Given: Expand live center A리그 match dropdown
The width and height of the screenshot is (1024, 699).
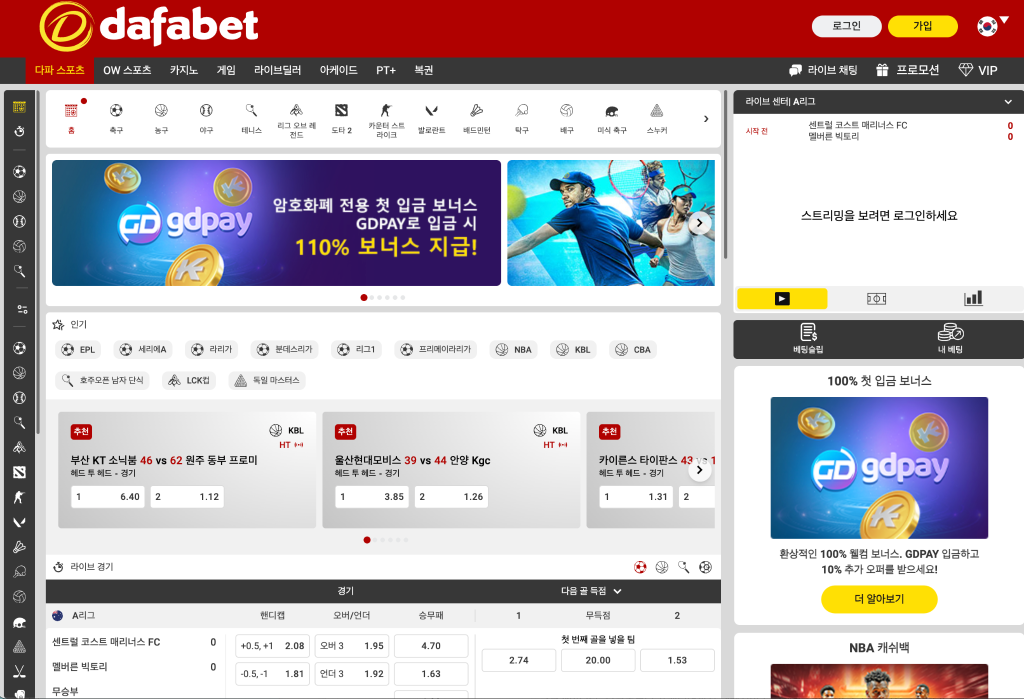Looking at the screenshot, I should tap(1008, 102).
